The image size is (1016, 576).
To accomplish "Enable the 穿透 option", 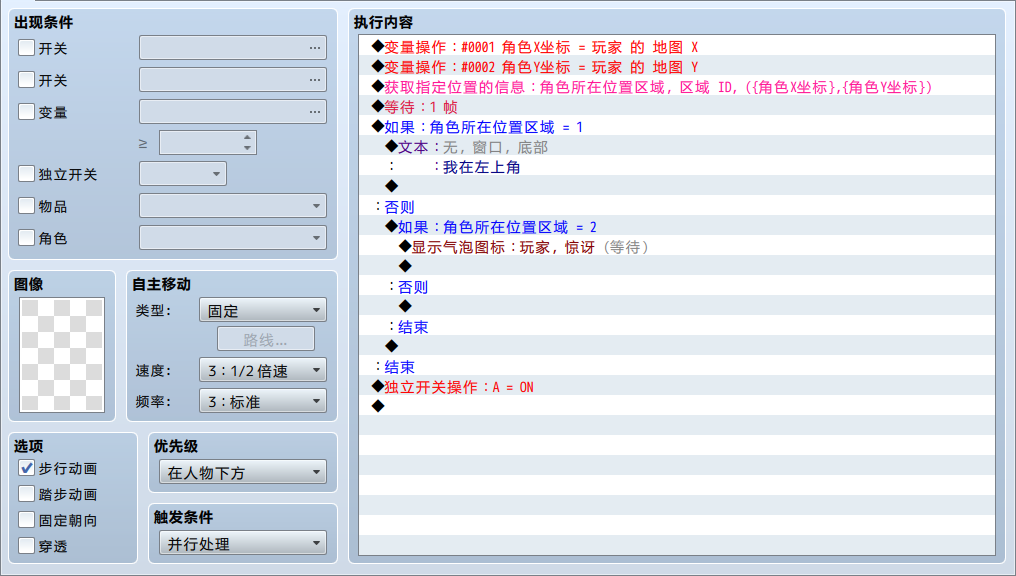I will click(x=27, y=546).
